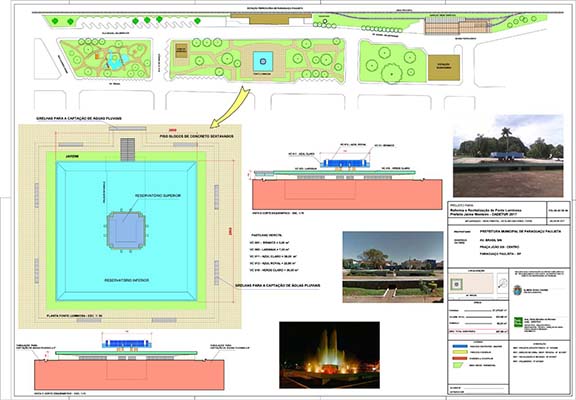Screen dimensions: 576x400
Task: Click the 'PLANTA FONTE LUMINOSA' plan caption
Action: [x=74, y=316]
